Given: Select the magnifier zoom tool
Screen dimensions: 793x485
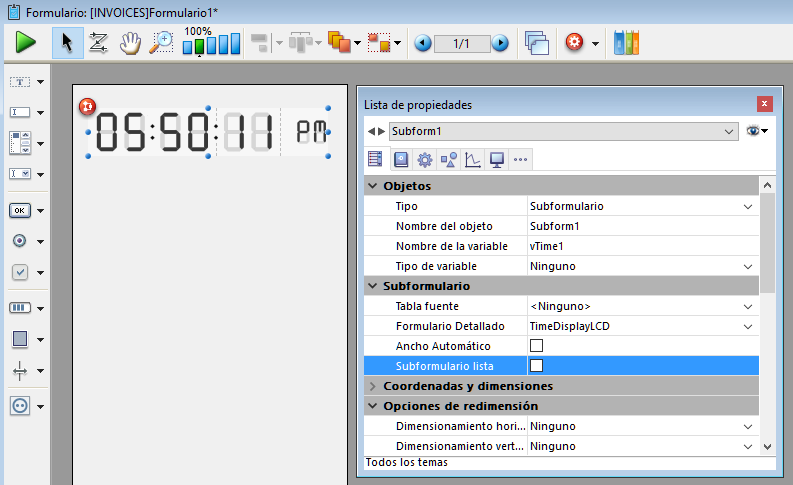Looking at the screenshot, I should 160,43.
